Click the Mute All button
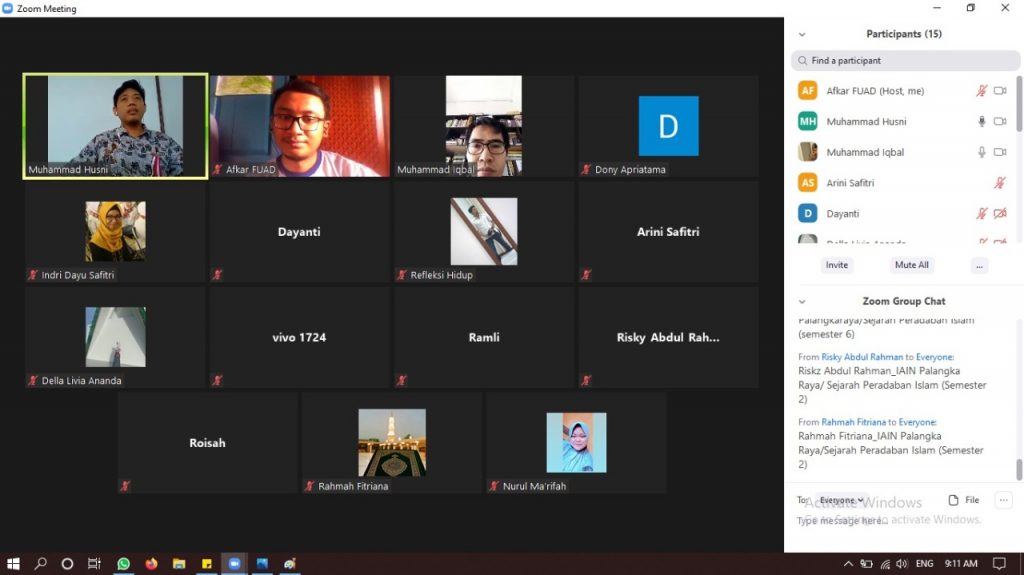1024x575 pixels. 912,265
